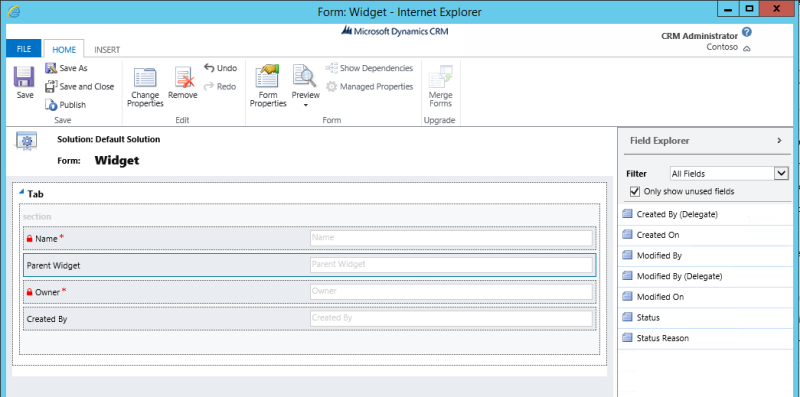Click the Internet Explorer logo in title bar
The image size is (800, 397).
pyautogui.click(x=14, y=11)
